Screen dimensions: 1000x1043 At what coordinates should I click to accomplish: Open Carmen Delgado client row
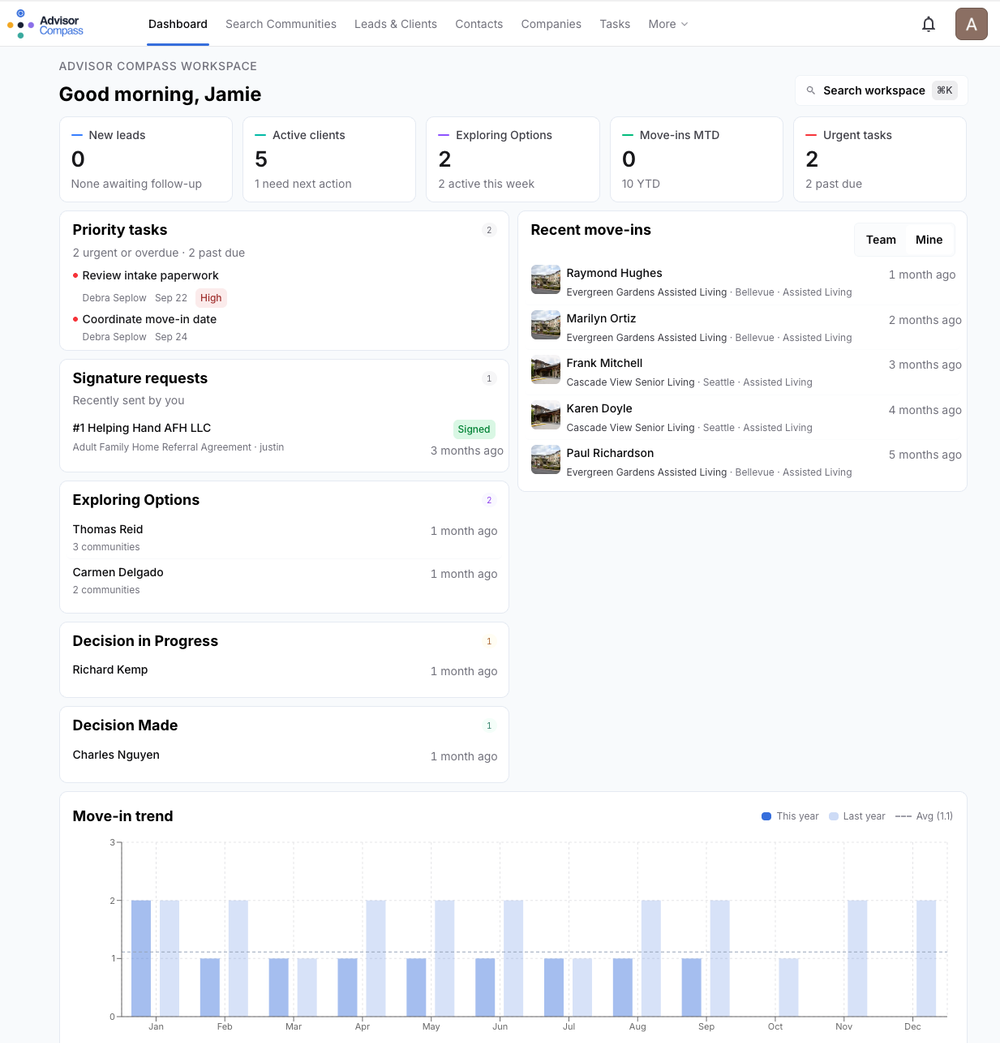point(284,581)
